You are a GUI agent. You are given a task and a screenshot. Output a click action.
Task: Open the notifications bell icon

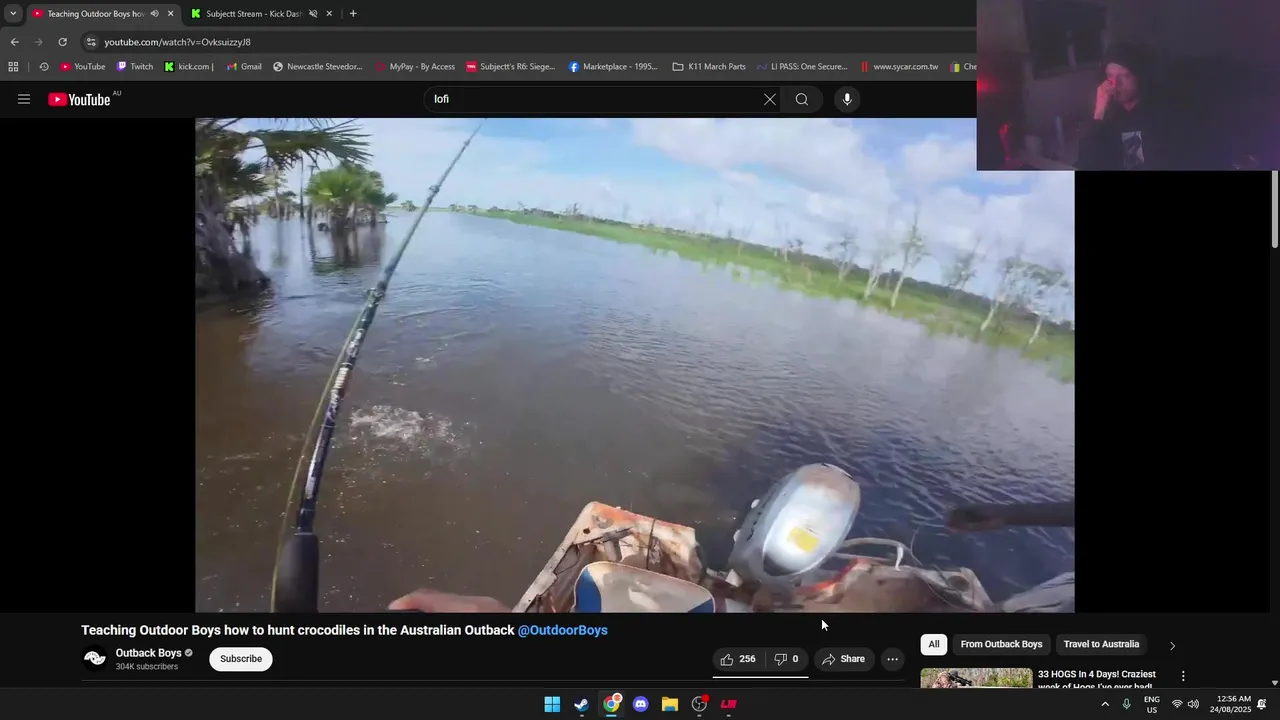1262,704
